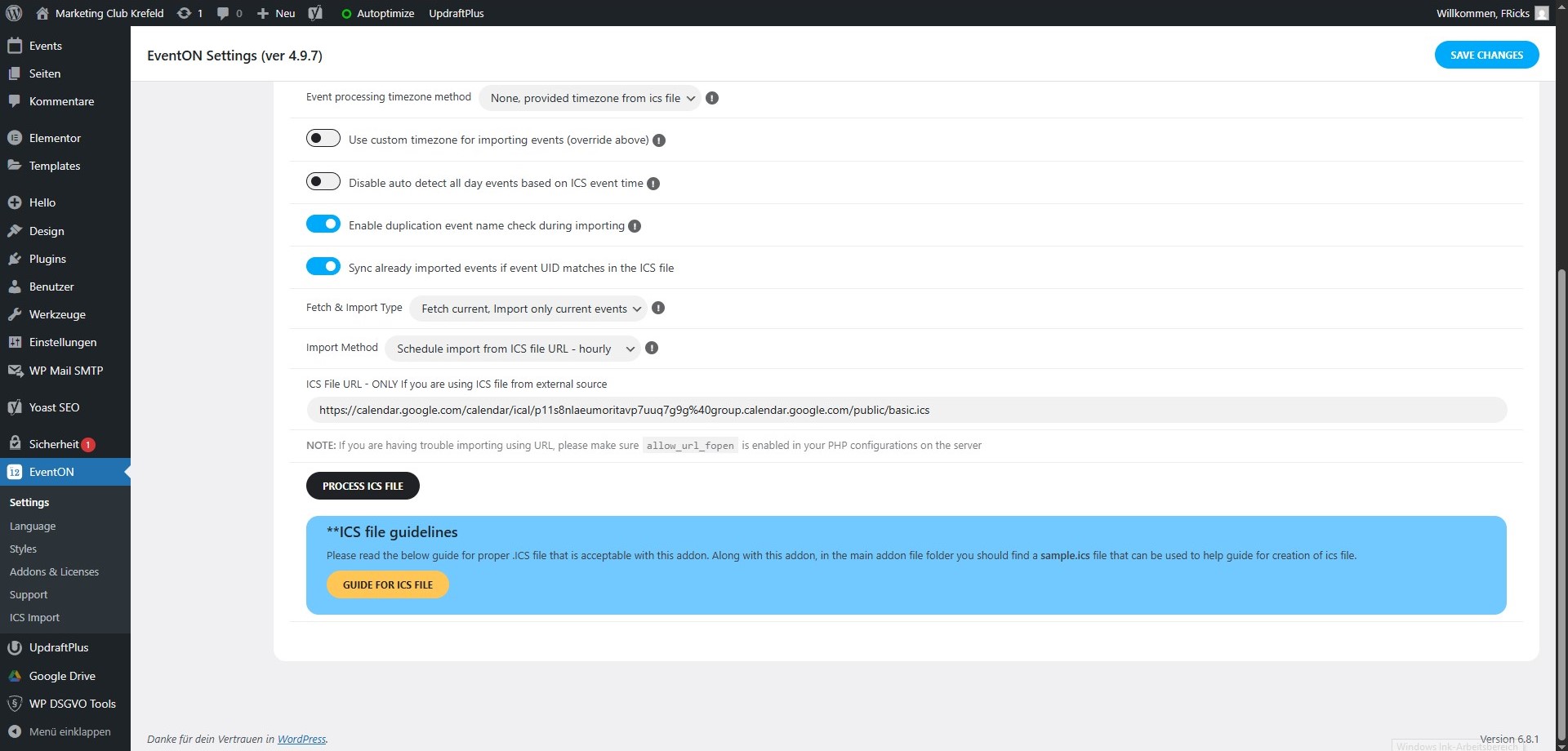Open Addons & Licenses submenu
This screenshot has width=1568, height=751.
tap(54, 572)
